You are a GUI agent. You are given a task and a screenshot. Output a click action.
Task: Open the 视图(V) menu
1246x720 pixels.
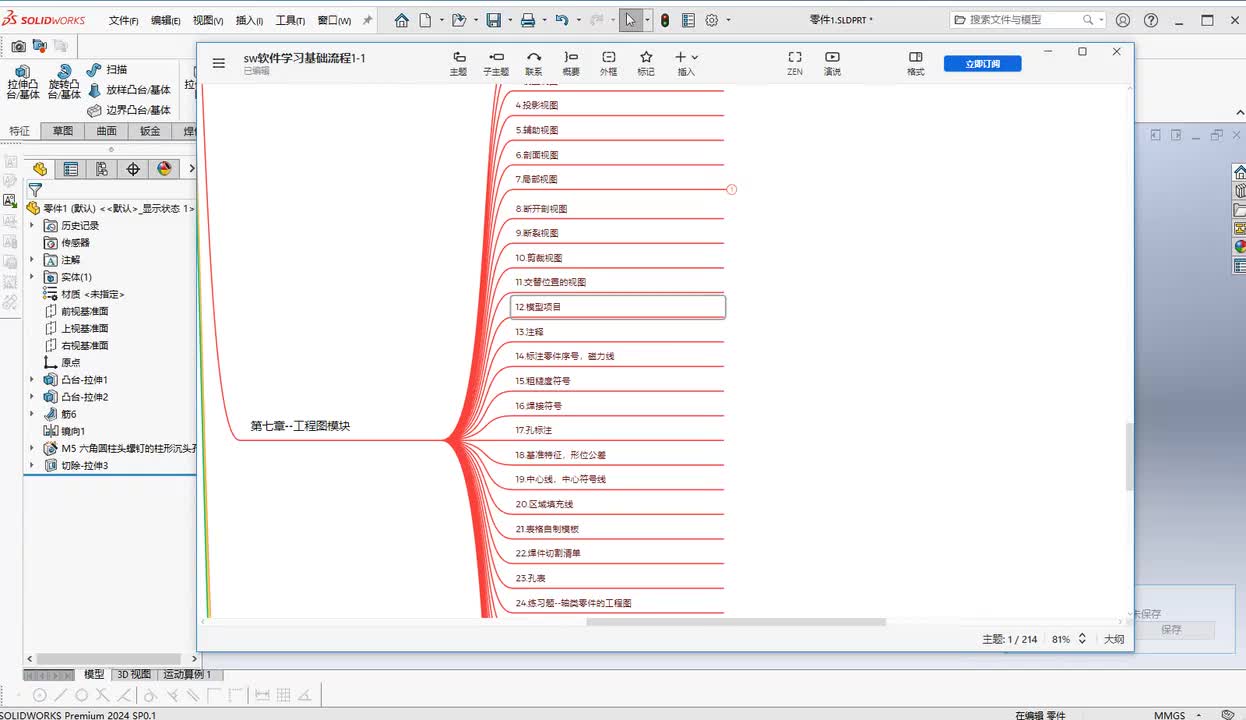point(208,20)
